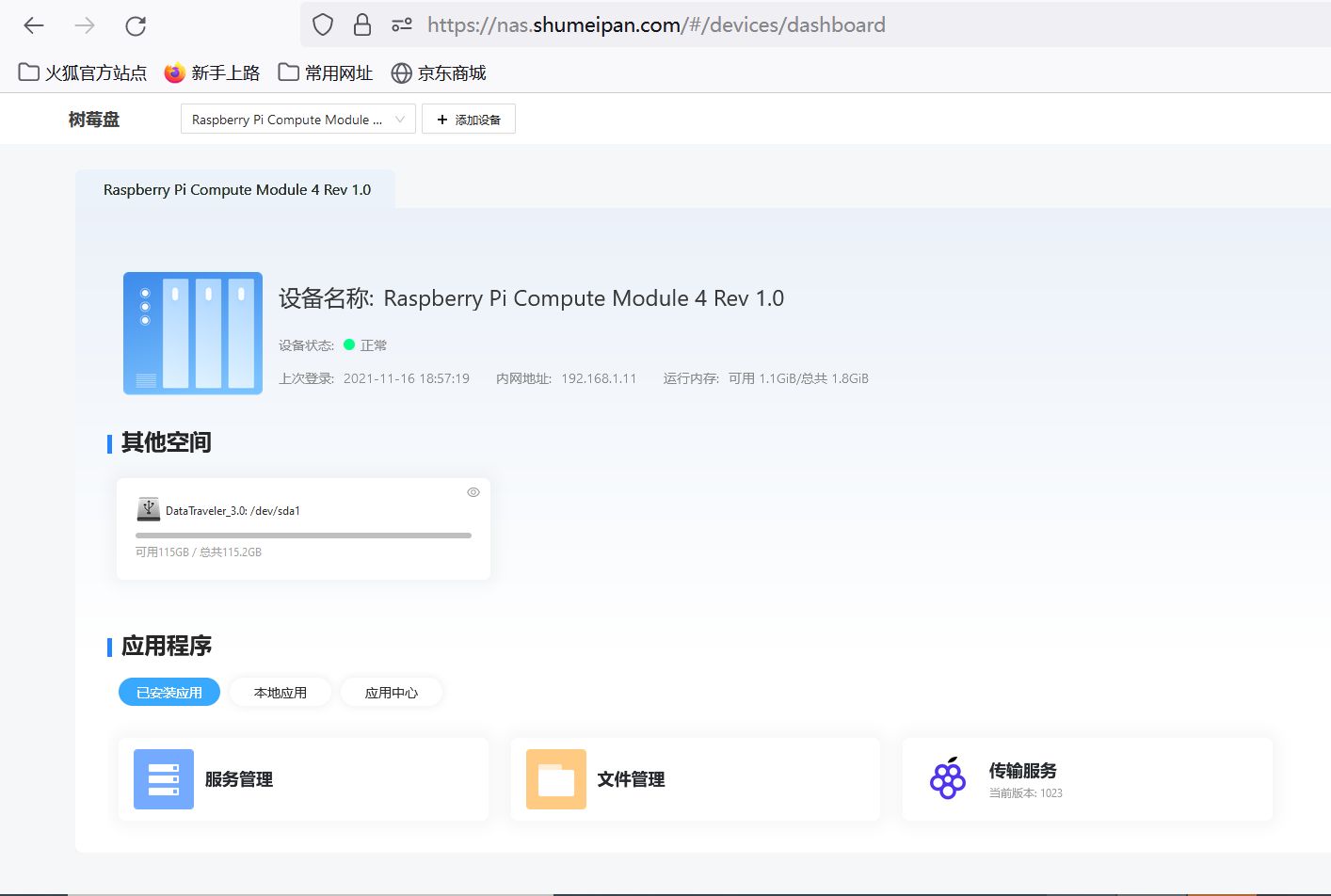Click the 当前版本: 1023 version text

pyautogui.click(x=1025, y=793)
